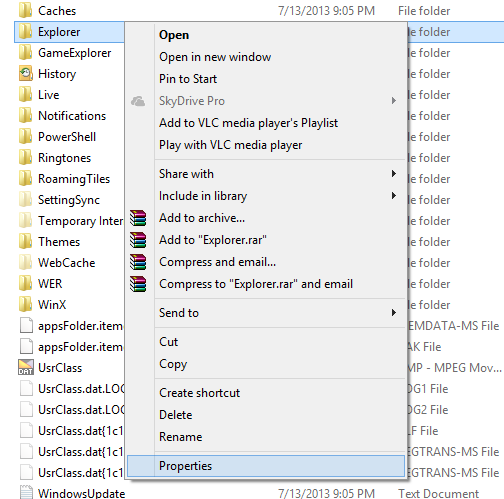Screen dimensions: 504x499
Task: Select the Ringtones folder icon
Action: click(26, 158)
